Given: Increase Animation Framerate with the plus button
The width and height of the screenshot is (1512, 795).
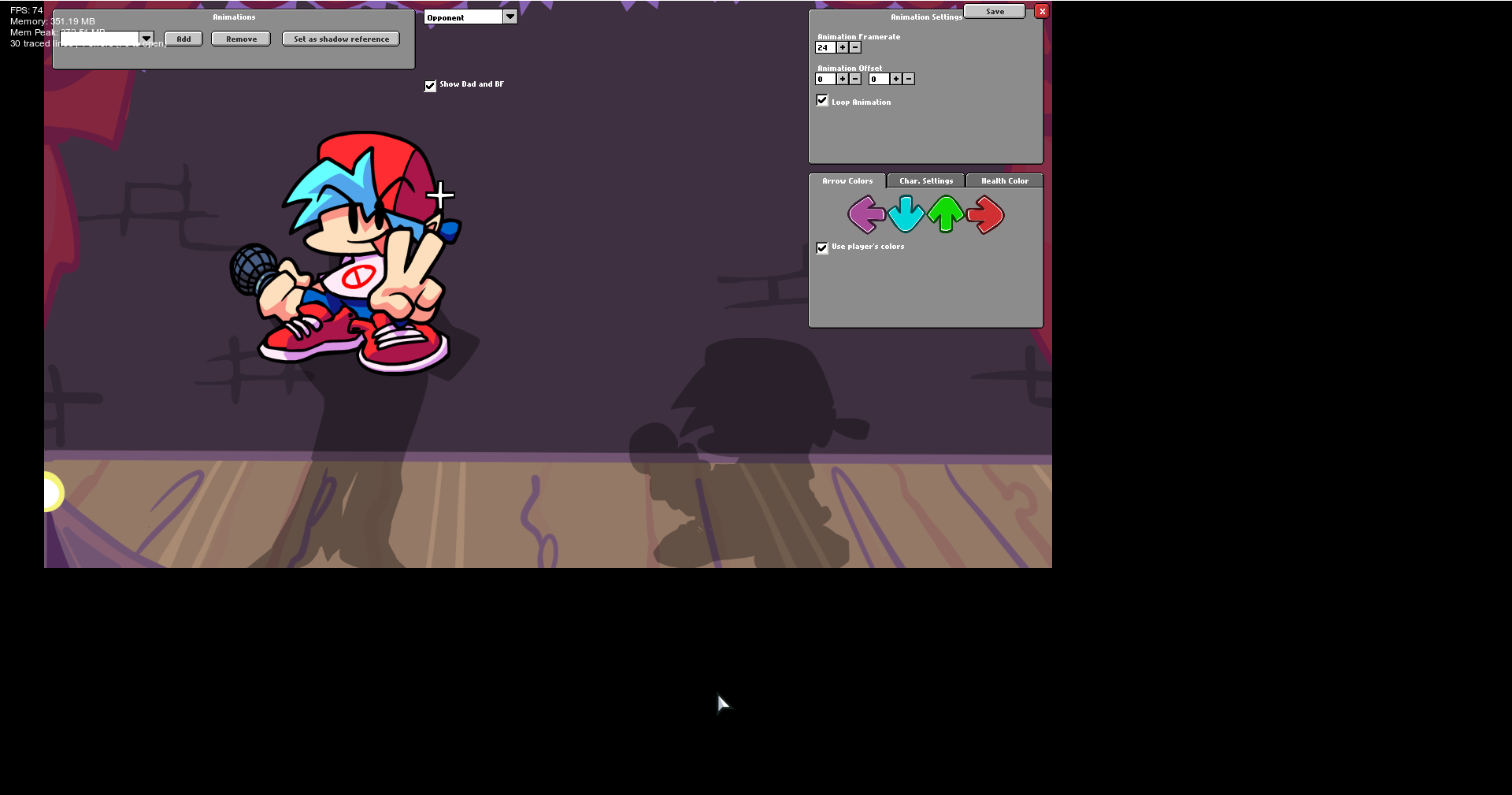Looking at the screenshot, I should pyautogui.click(x=842, y=47).
